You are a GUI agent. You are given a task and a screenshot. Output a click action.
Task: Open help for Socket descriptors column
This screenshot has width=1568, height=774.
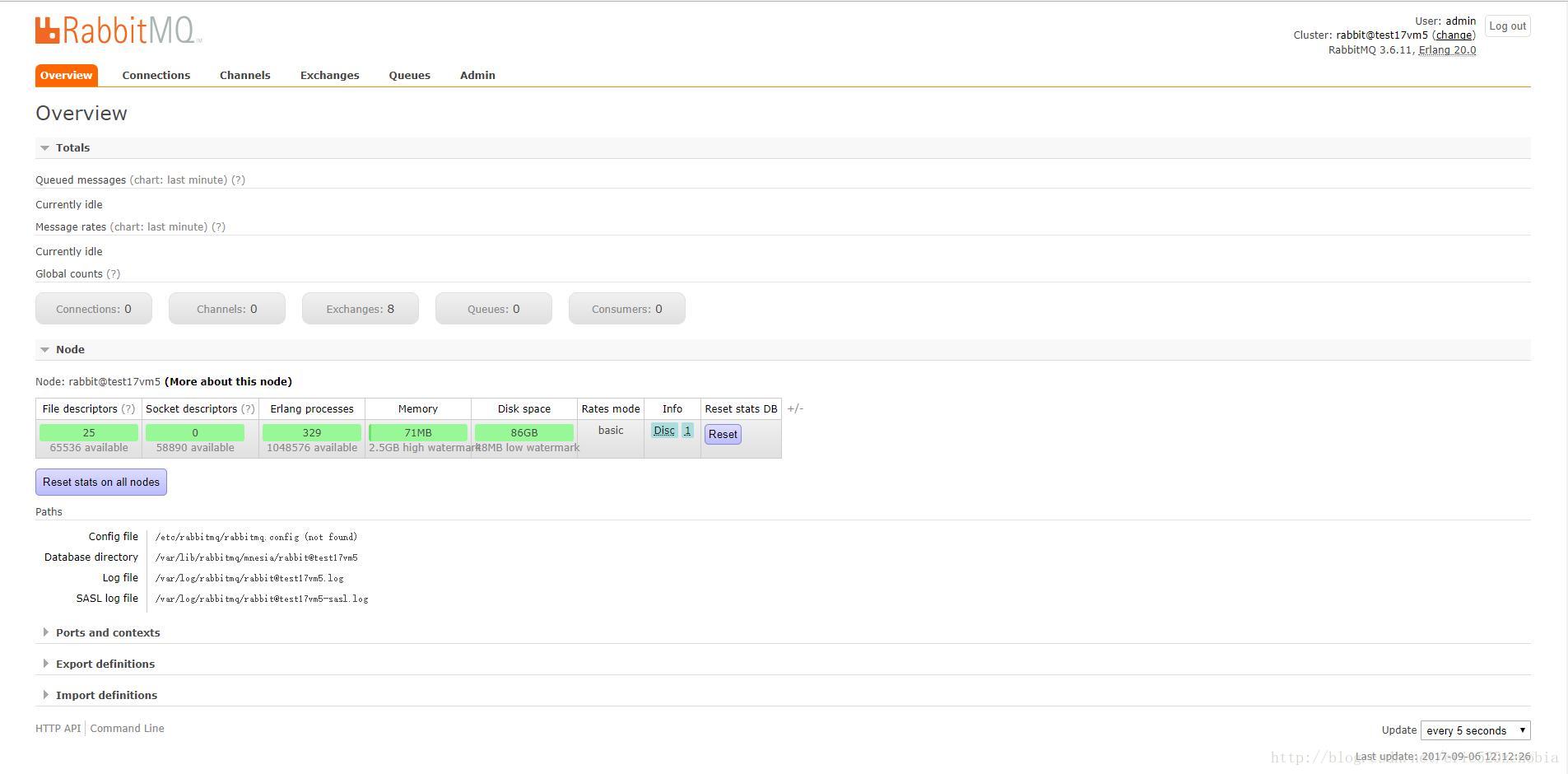coord(248,409)
